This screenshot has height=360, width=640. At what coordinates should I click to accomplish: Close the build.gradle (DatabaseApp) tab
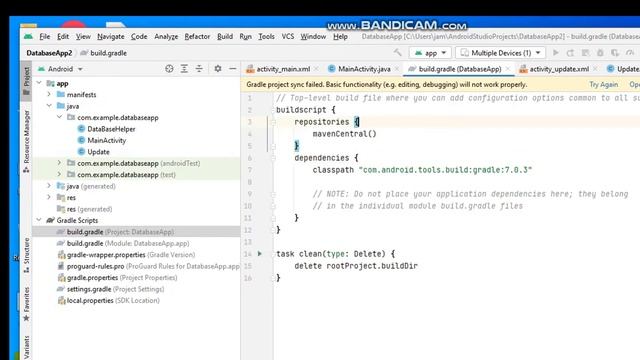click(x=508, y=69)
